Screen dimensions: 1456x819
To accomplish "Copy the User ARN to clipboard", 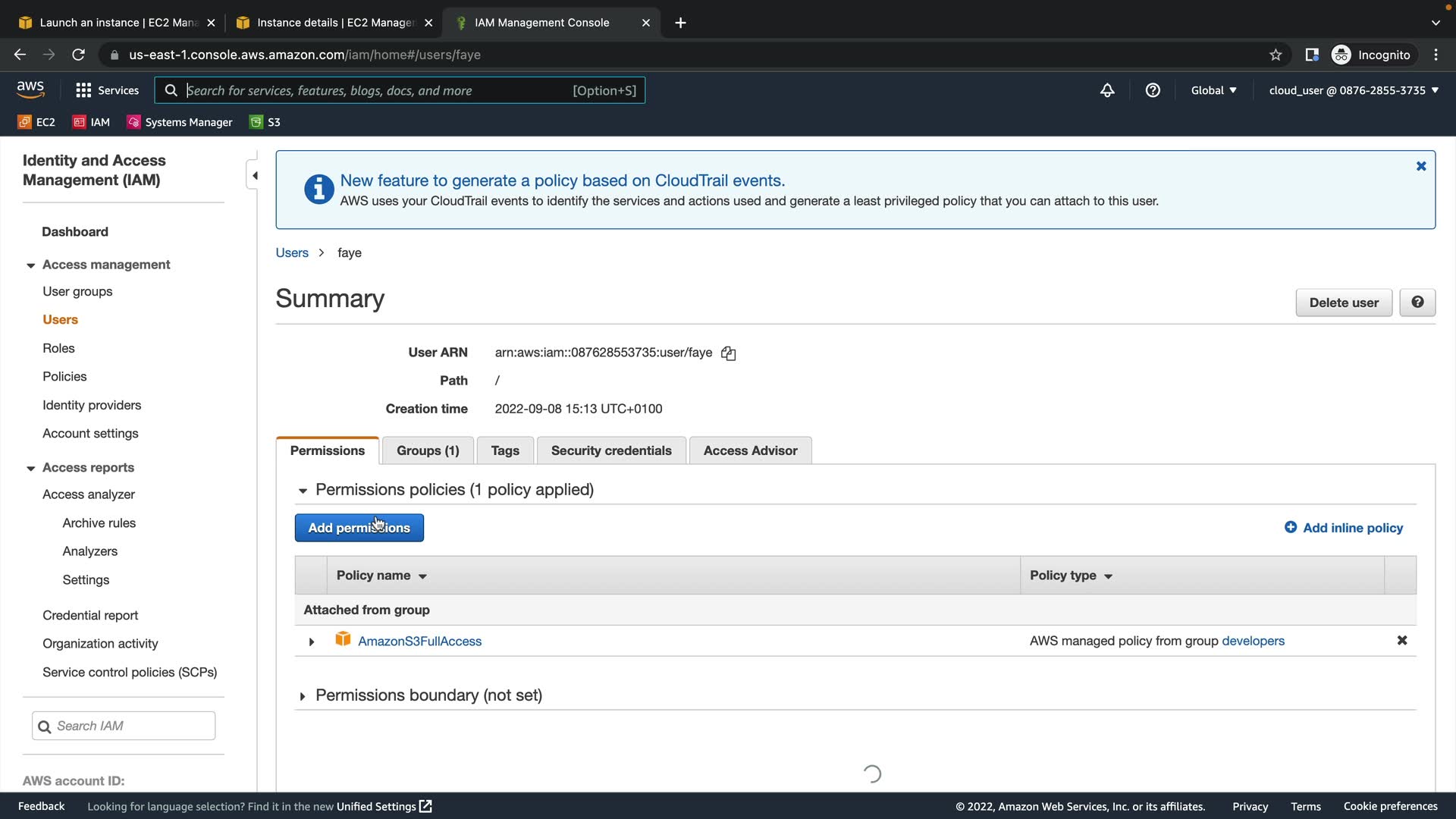I will pos(728,353).
